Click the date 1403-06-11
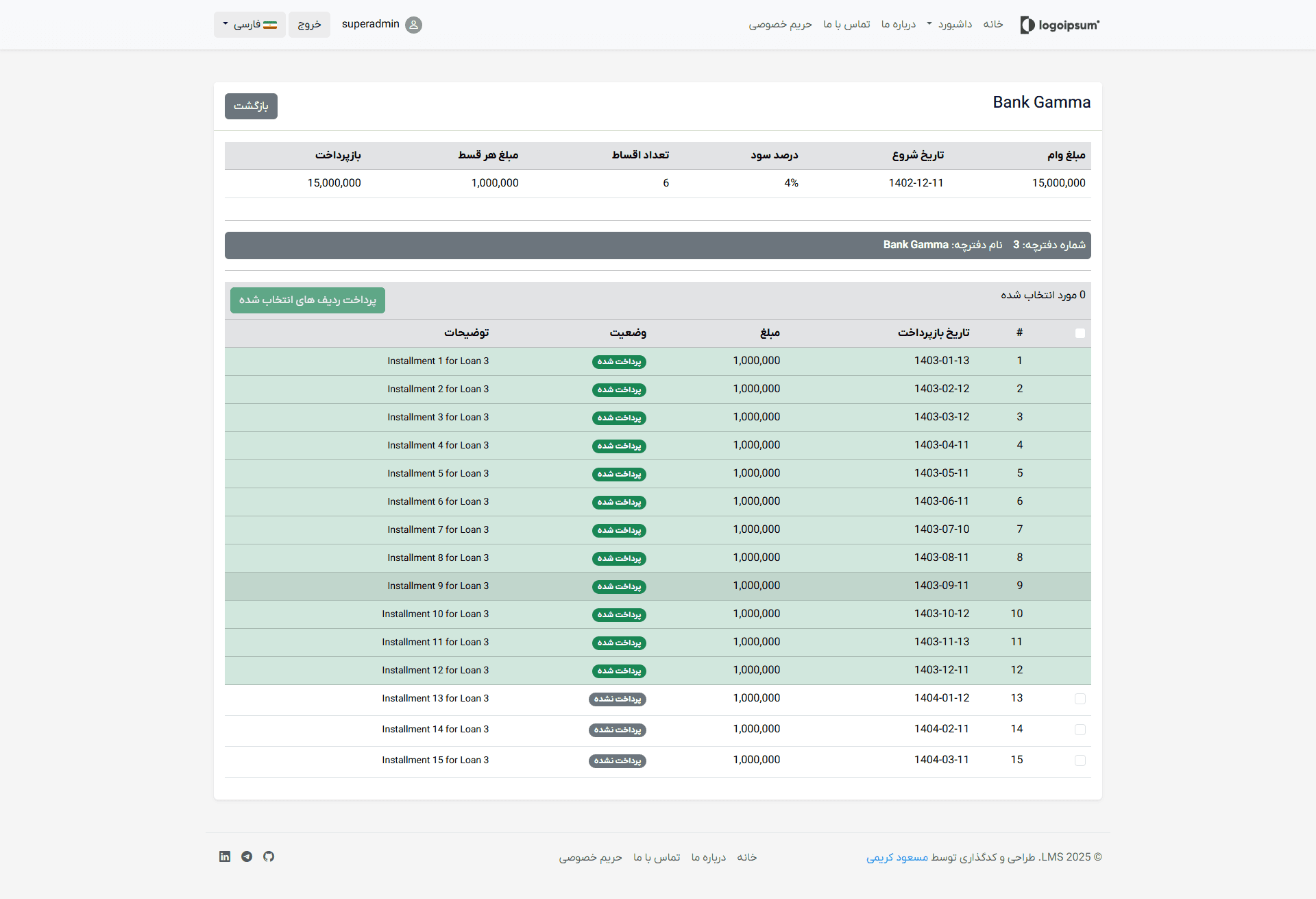 coord(942,501)
